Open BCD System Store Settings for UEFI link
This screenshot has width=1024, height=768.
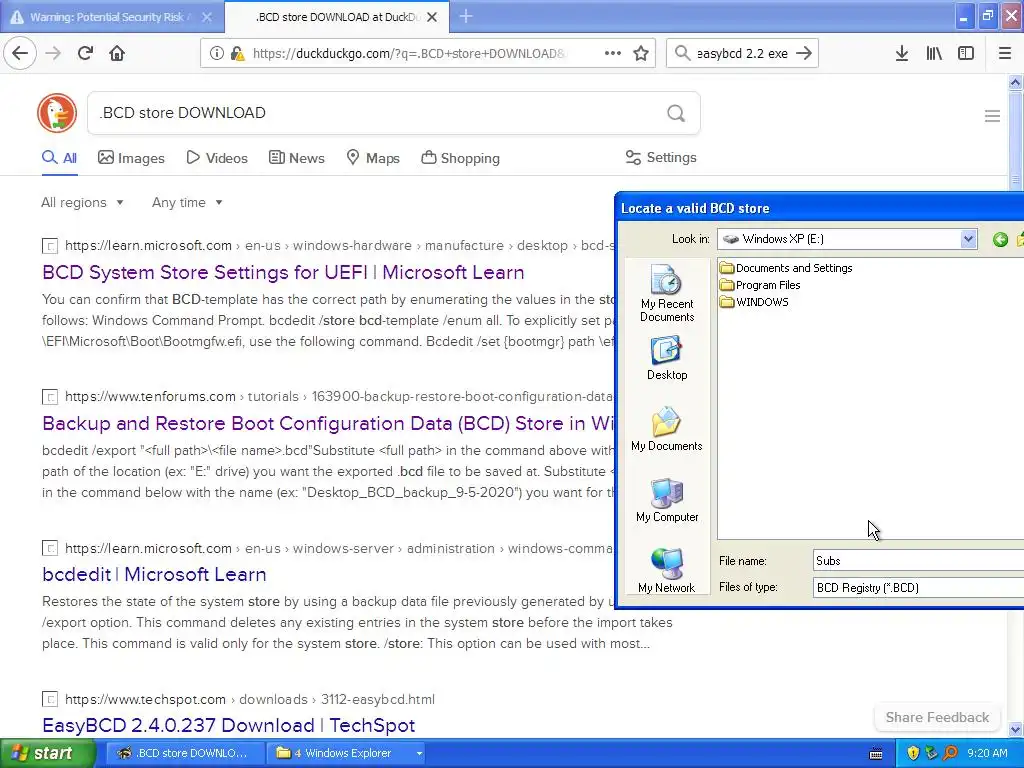tap(283, 272)
